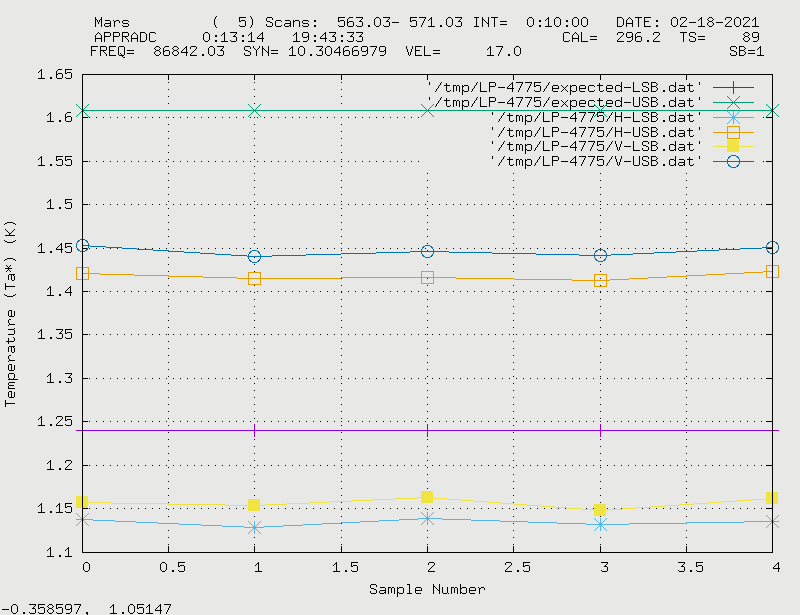This screenshot has width=800, height=615.
Task: Click the y-axis tick label 1.65
Action: click(x=55, y=75)
